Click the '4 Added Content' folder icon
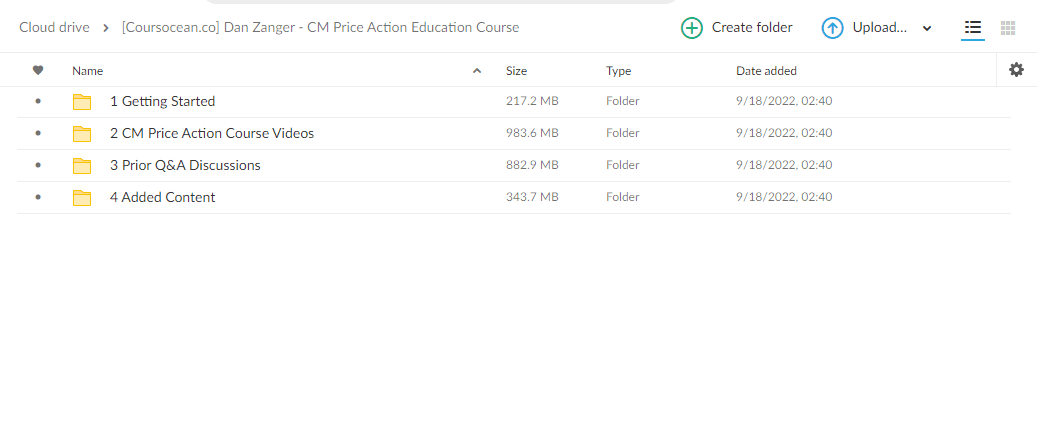Image resolution: width=1037 pixels, height=443 pixels. pos(82,197)
